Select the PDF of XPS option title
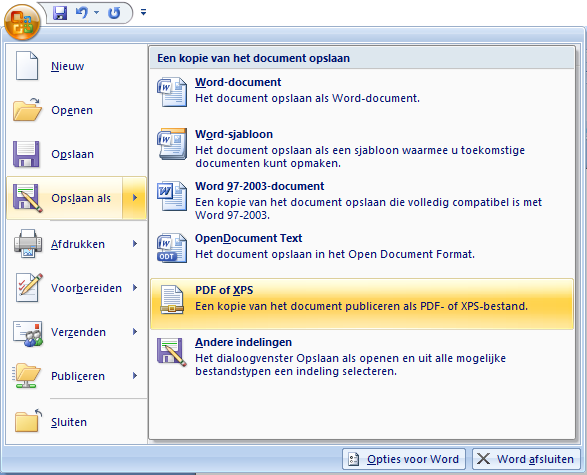Image resolution: width=587 pixels, height=475 pixels. coord(224,290)
